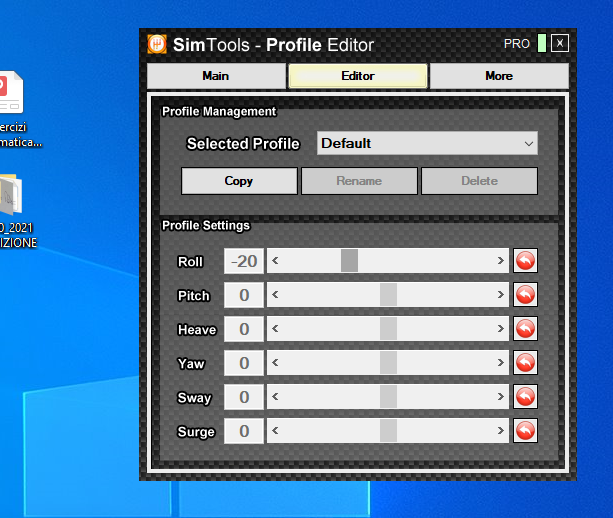This screenshot has height=518, width=613.
Task: Click the SimTools orange logo icon
Action: click(x=157, y=44)
